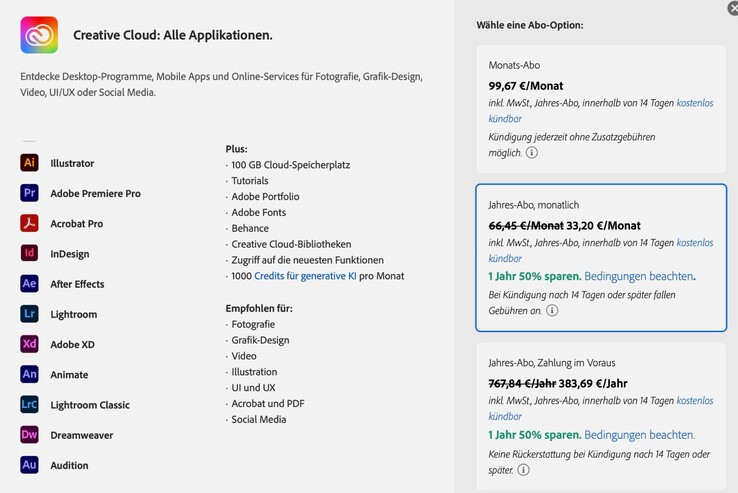Viewport: 738px width, 493px height.
Task: Click the Illustrator app icon
Action: pyautogui.click(x=30, y=163)
